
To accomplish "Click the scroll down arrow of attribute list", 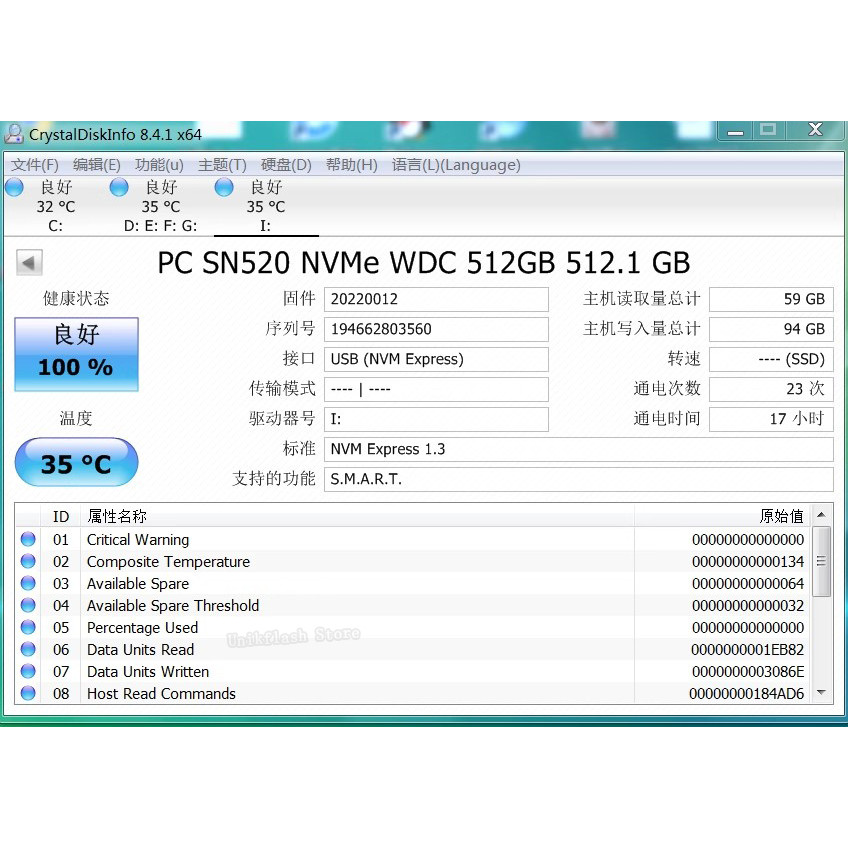I will click(822, 692).
